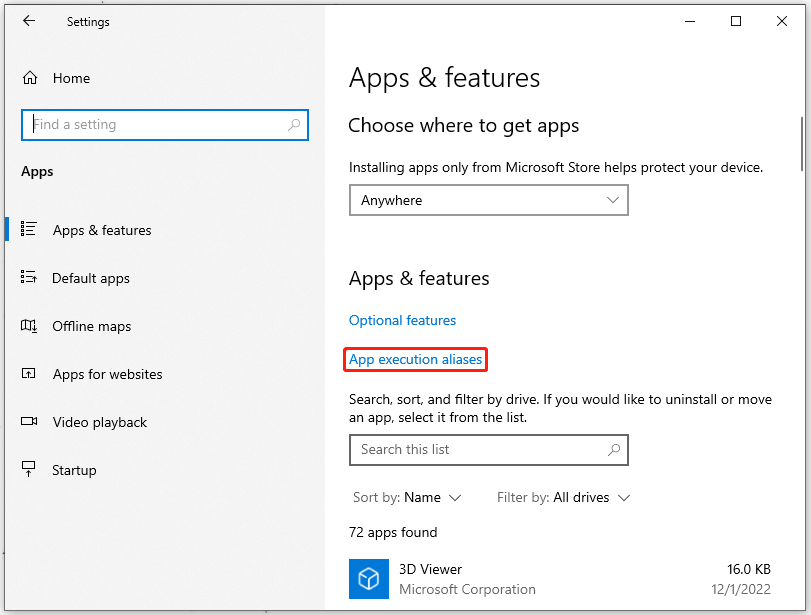The width and height of the screenshot is (811, 615).
Task: Select the 3D Viewer app entry
Action: [x=560, y=579]
